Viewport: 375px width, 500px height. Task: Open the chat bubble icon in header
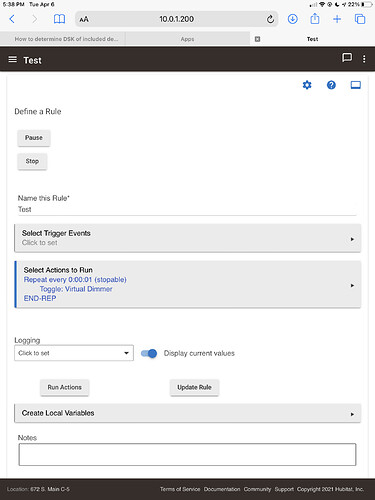[347, 58]
